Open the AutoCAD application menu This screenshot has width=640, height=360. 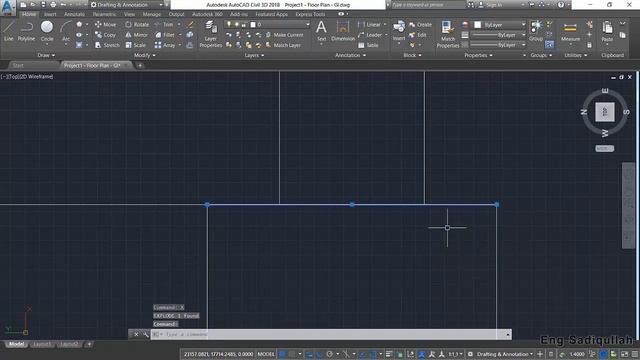(8, 8)
